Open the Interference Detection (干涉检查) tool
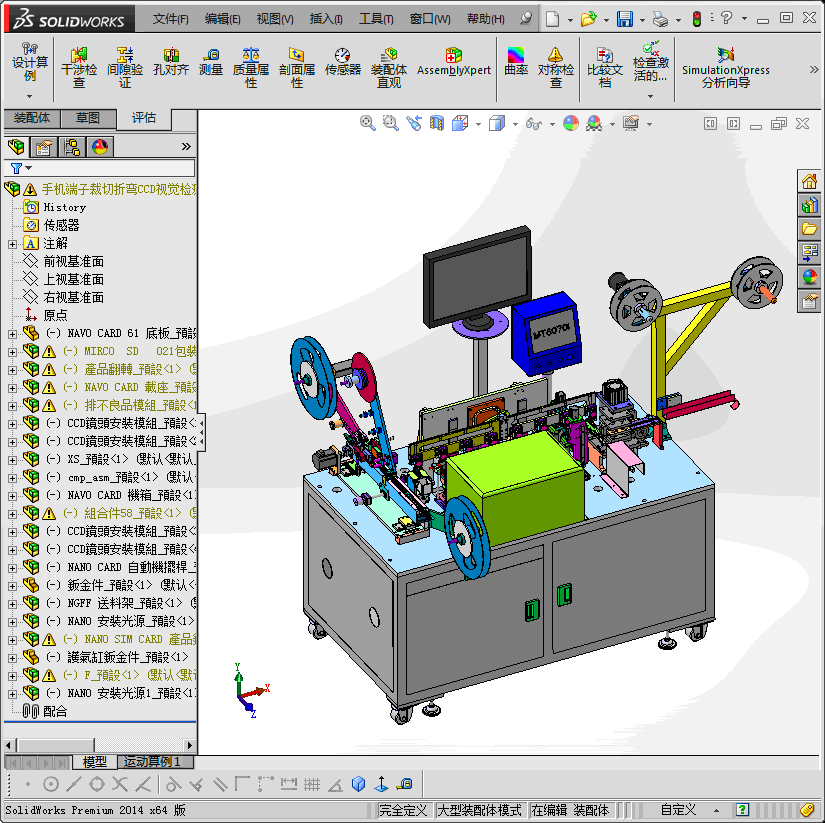Screen dimensions: 825x823 pos(79,67)
